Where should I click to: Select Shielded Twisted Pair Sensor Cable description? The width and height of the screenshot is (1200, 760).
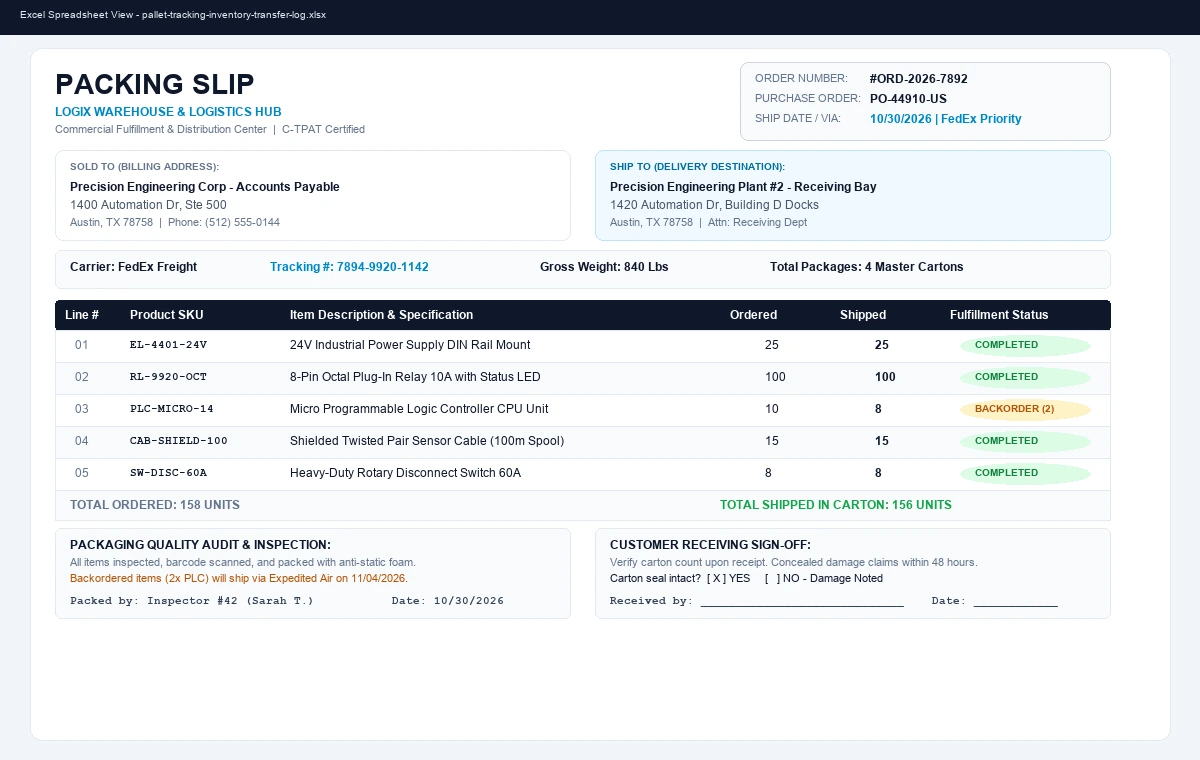427,441
